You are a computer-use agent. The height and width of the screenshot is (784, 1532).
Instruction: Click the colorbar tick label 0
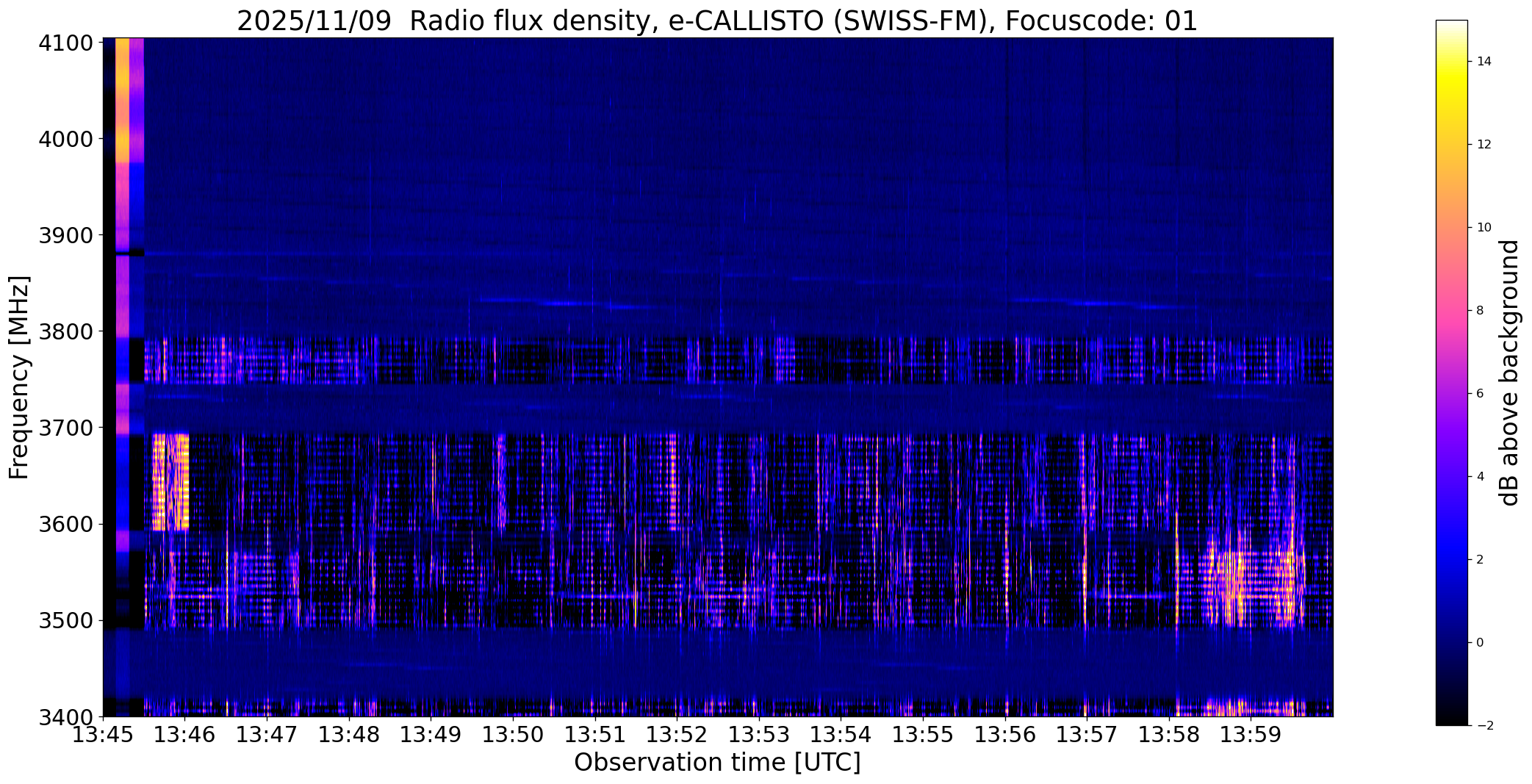[x=1480, y=643]
